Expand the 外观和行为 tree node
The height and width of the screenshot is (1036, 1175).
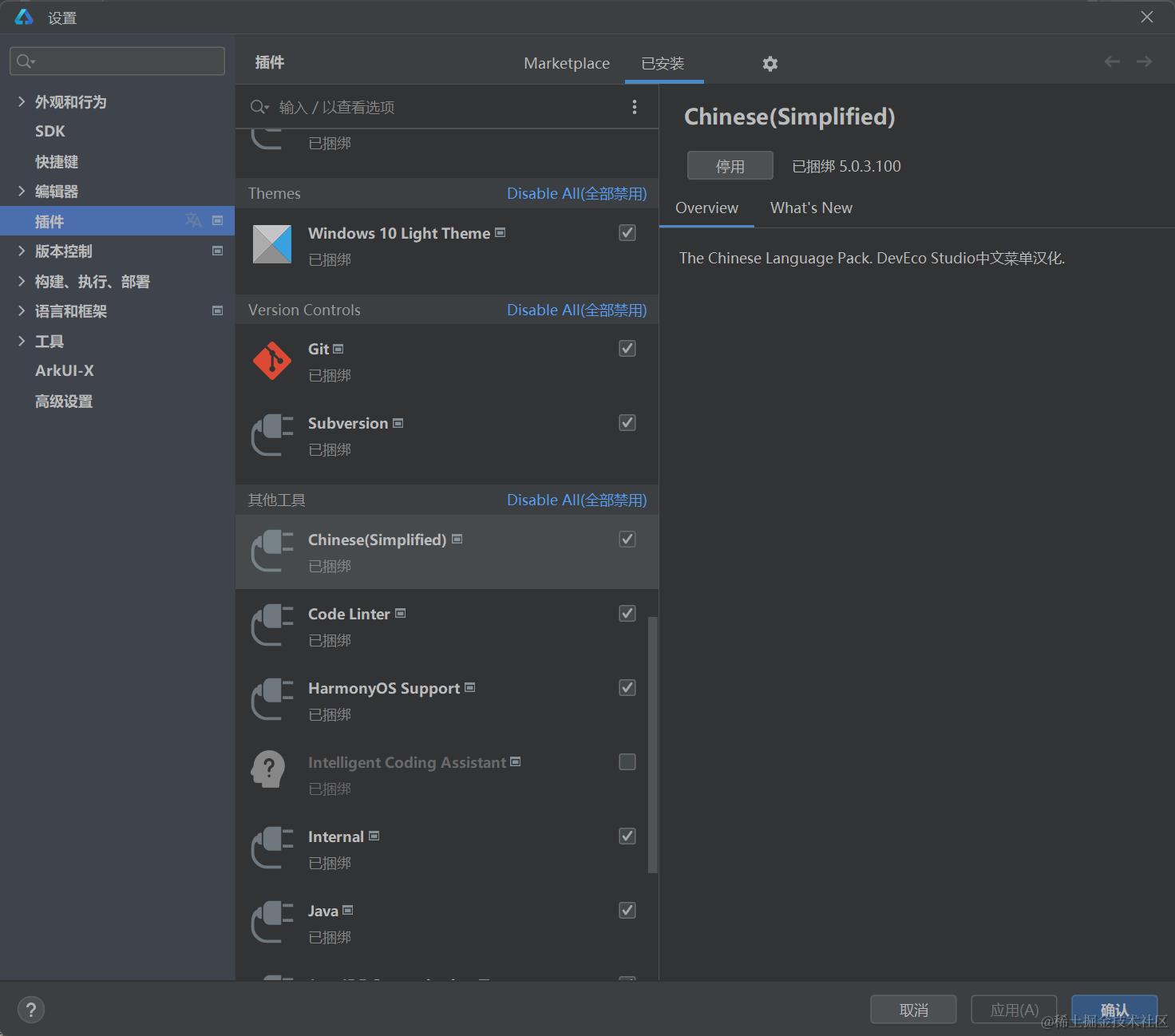pyautogui.click(x=22, y=101)
